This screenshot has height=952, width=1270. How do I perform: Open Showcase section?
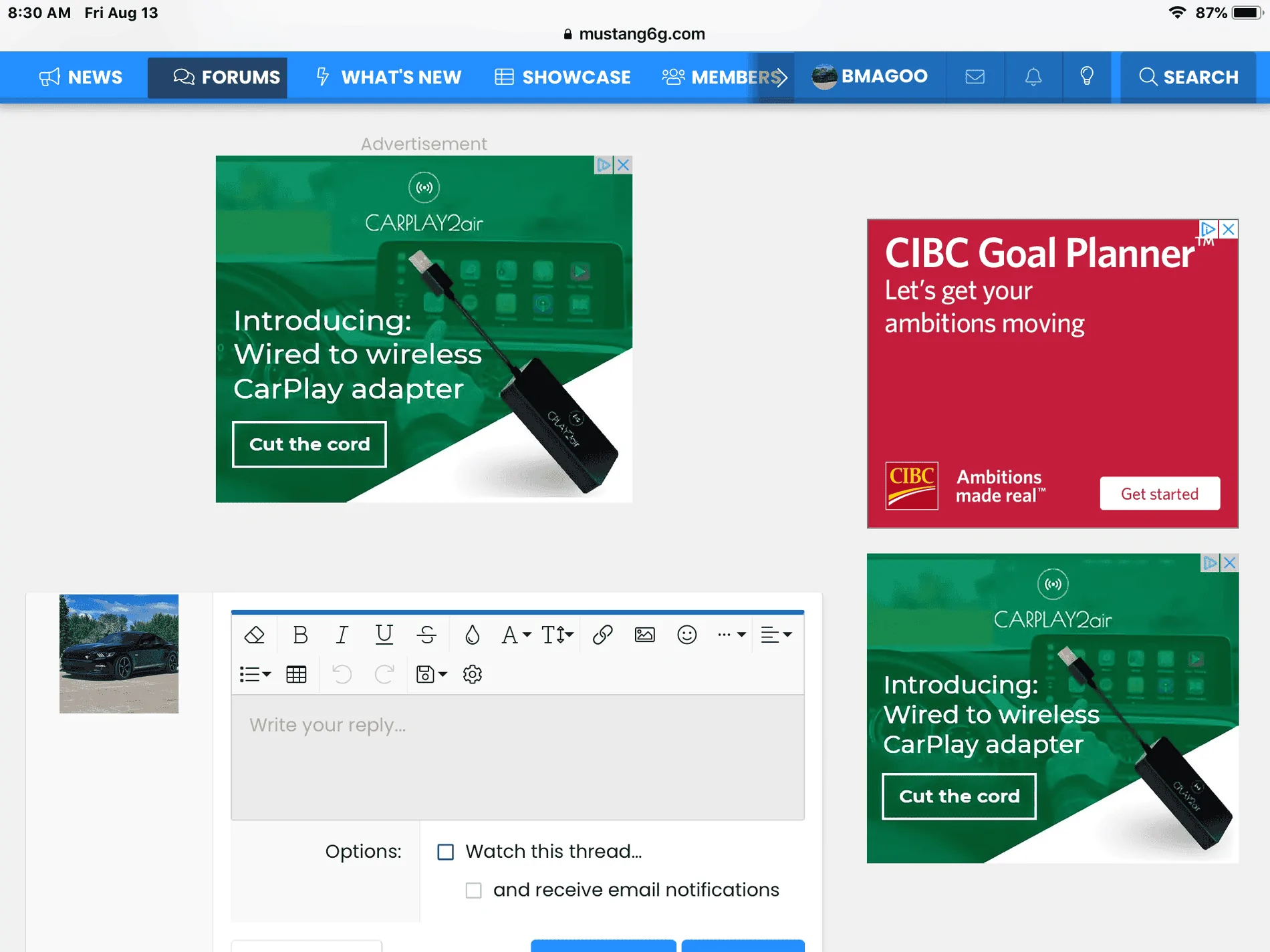(563, 77)
